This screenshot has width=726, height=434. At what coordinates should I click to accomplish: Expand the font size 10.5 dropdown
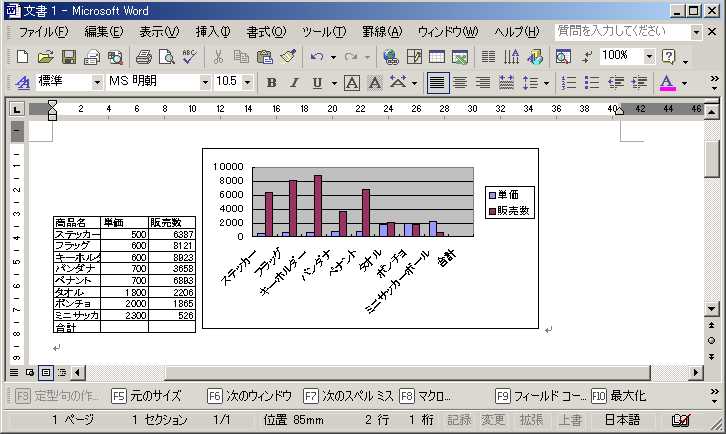tap(248, 83)
